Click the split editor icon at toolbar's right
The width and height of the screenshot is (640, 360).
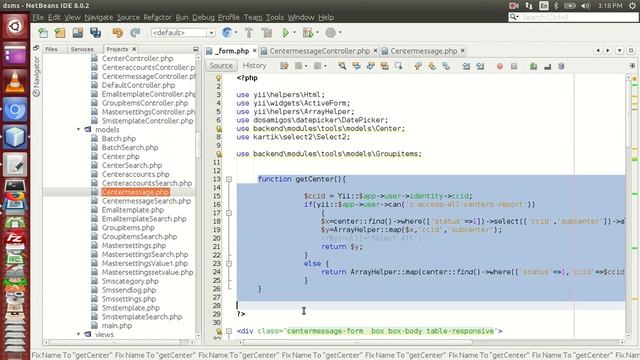pyautogui.click(x=632, y=66)
